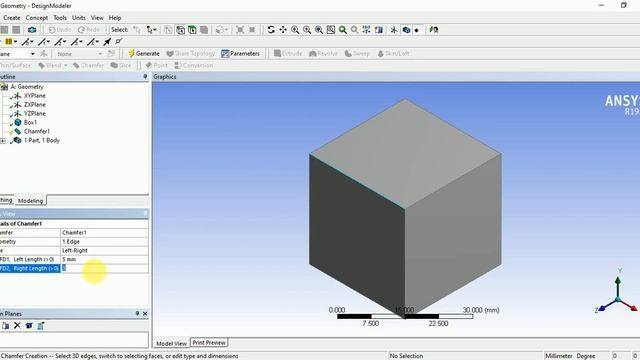Click the Generate lightning button
The height and width of the screenshot is (360, 640).
click(144, 53)
